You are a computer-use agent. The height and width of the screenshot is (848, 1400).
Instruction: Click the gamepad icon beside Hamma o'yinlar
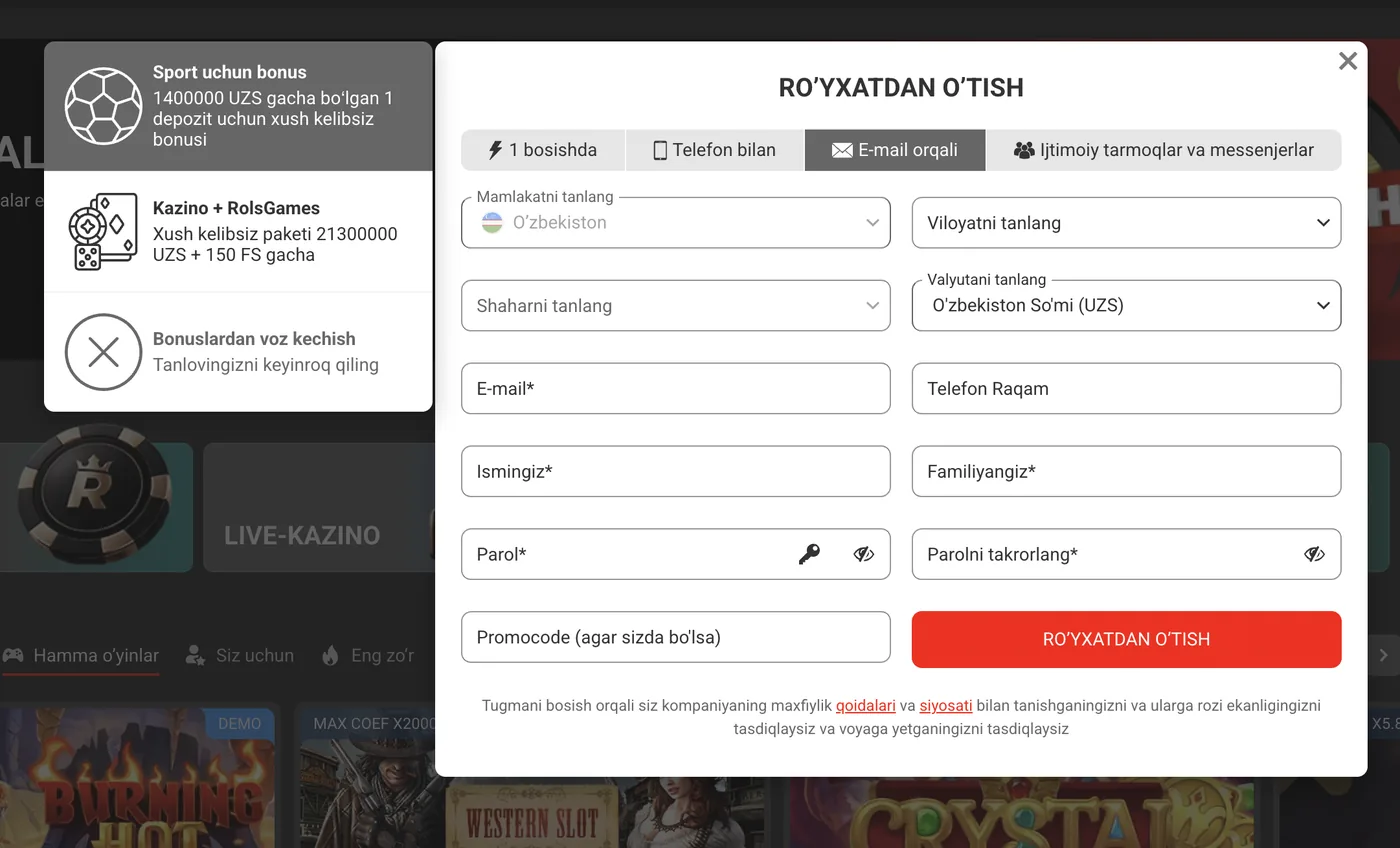click(13, 655)
